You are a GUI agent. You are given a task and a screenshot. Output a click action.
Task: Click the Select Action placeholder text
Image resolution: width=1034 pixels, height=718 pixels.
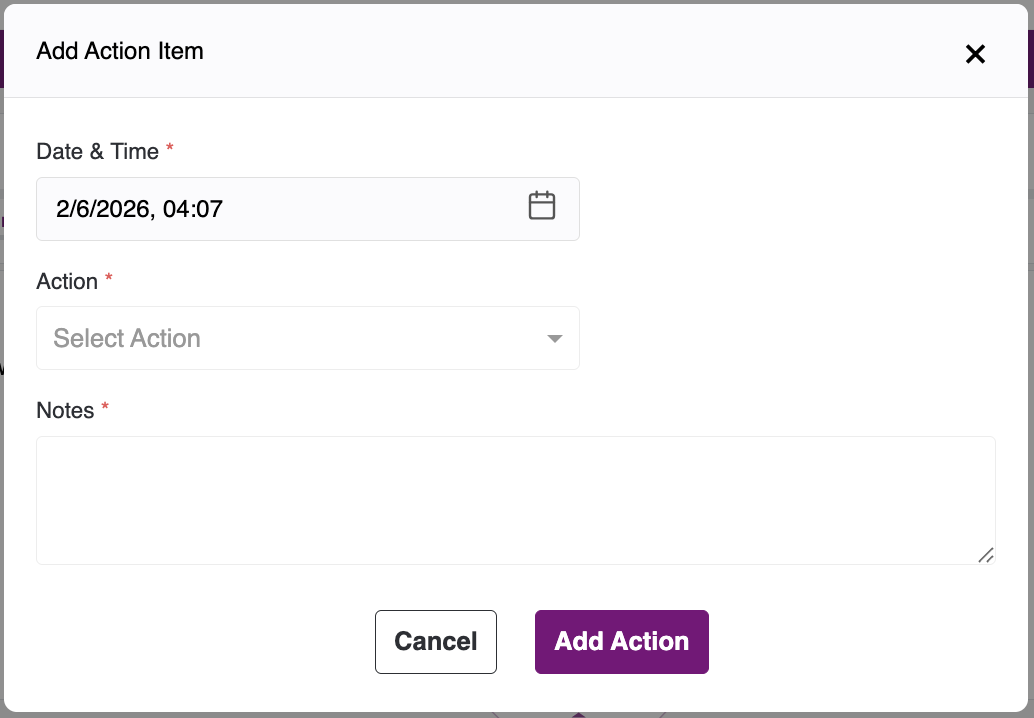(x=127, y=339)
